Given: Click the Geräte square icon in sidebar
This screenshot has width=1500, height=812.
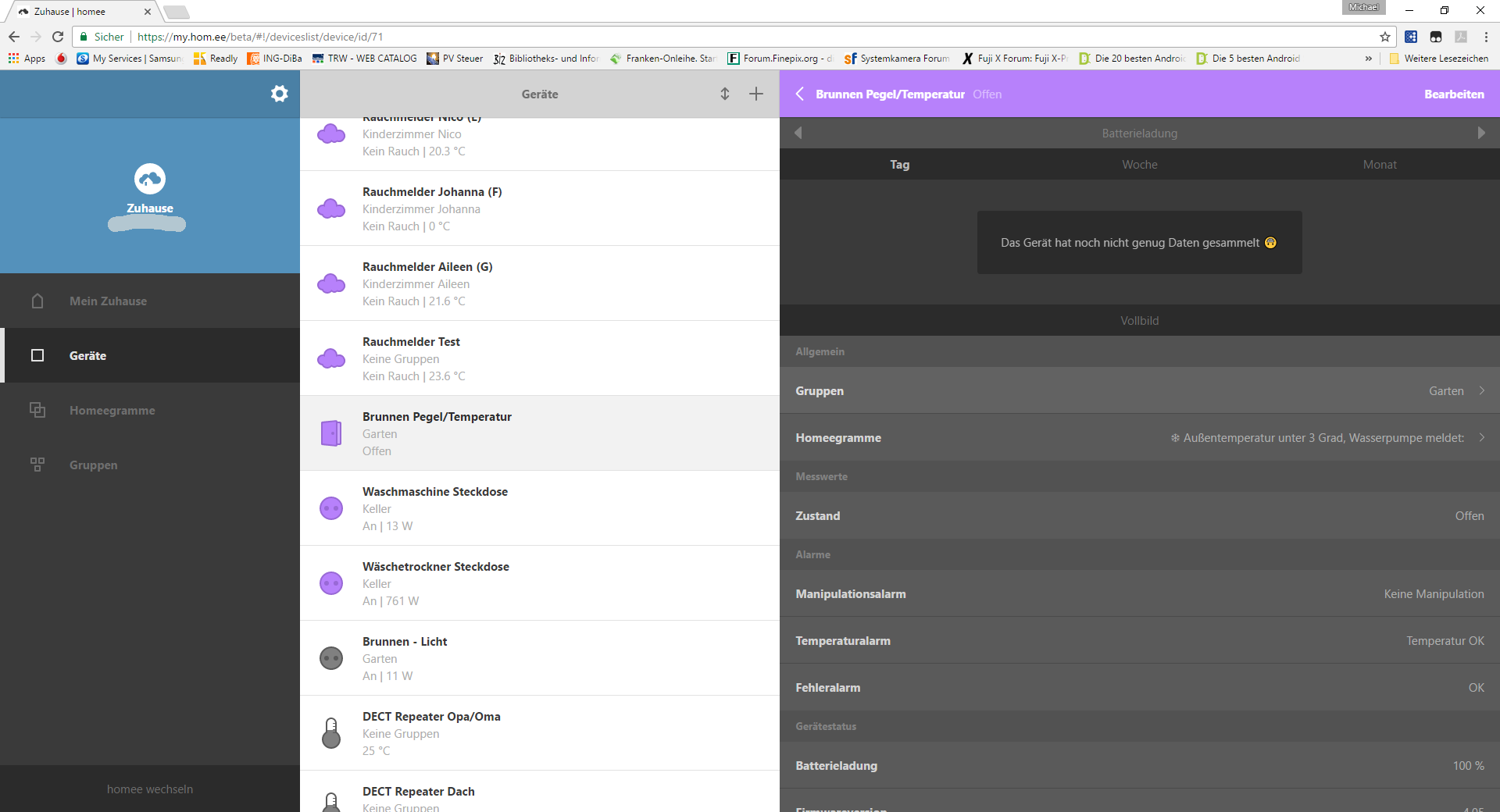Looking at the screenshot, I should coord(37,355).
